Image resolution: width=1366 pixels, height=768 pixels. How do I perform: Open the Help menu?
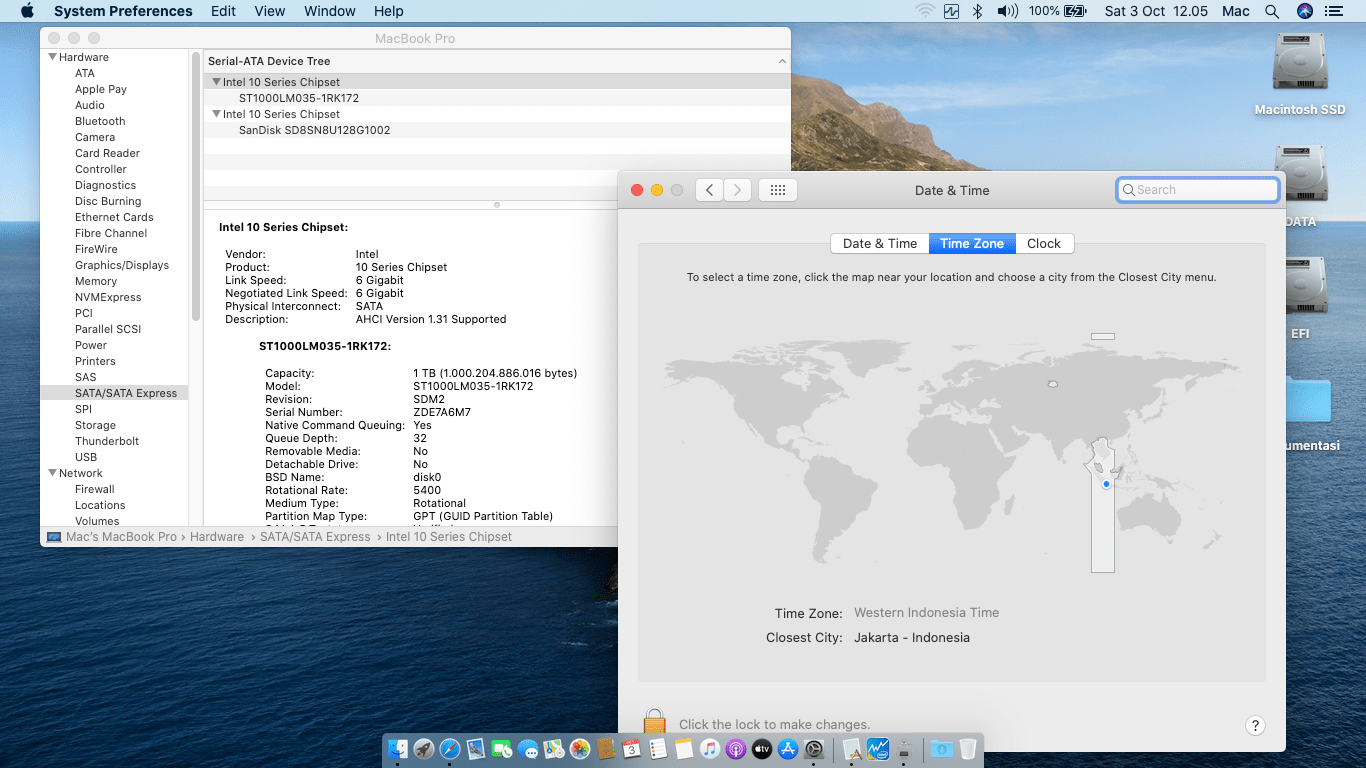click(x=389, y=11)
